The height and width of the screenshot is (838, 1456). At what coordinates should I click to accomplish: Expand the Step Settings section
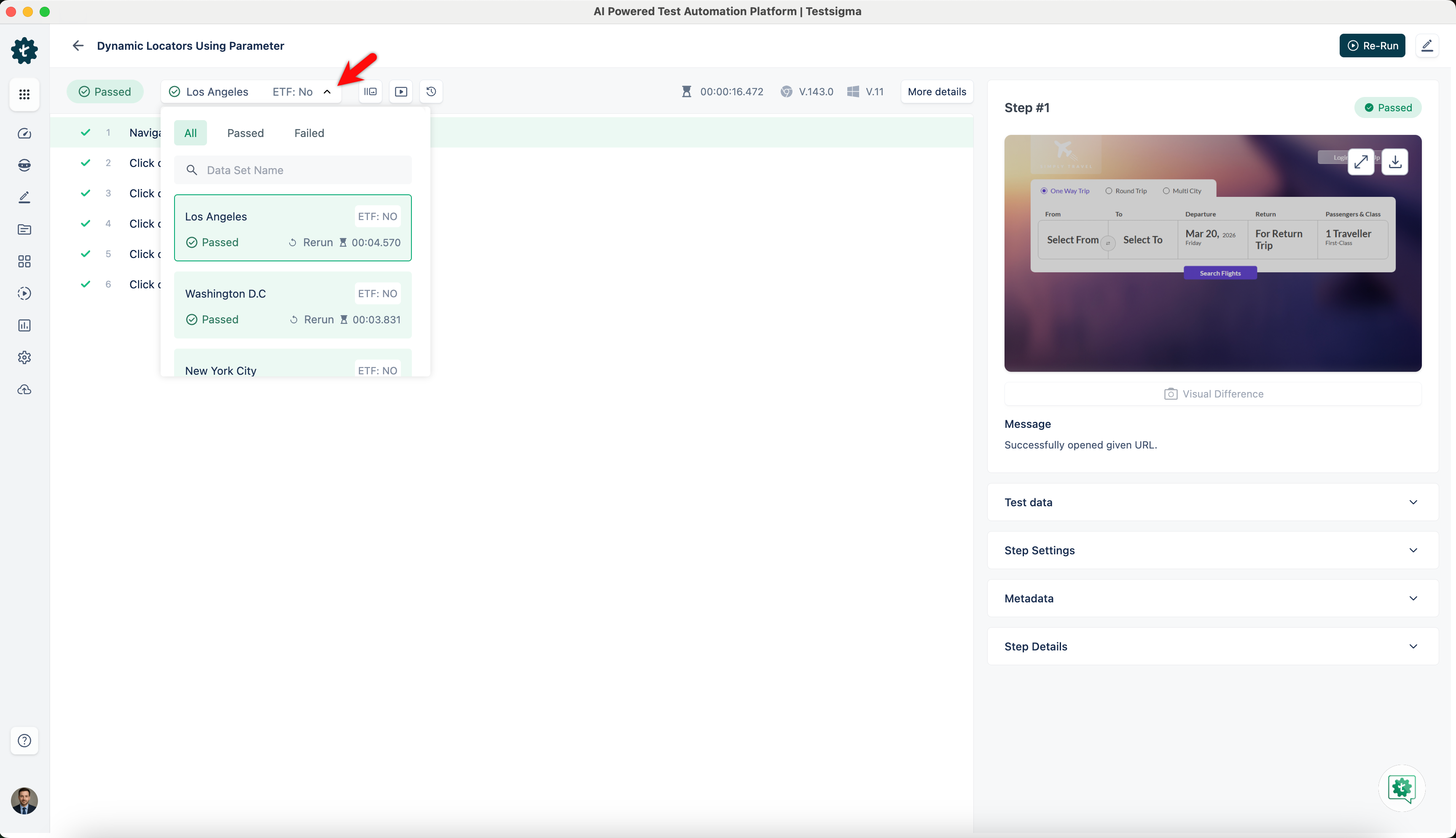coord(1213,550)
